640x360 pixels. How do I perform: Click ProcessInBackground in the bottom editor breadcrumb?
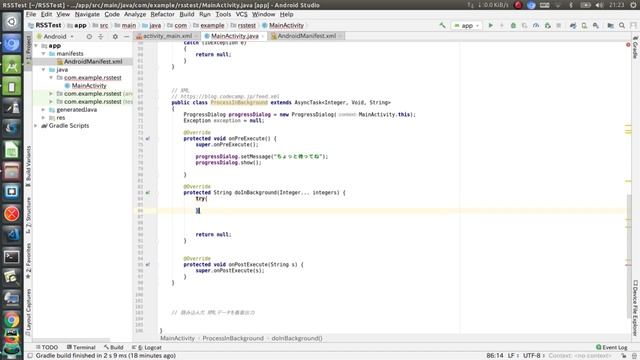pos(233,338)
